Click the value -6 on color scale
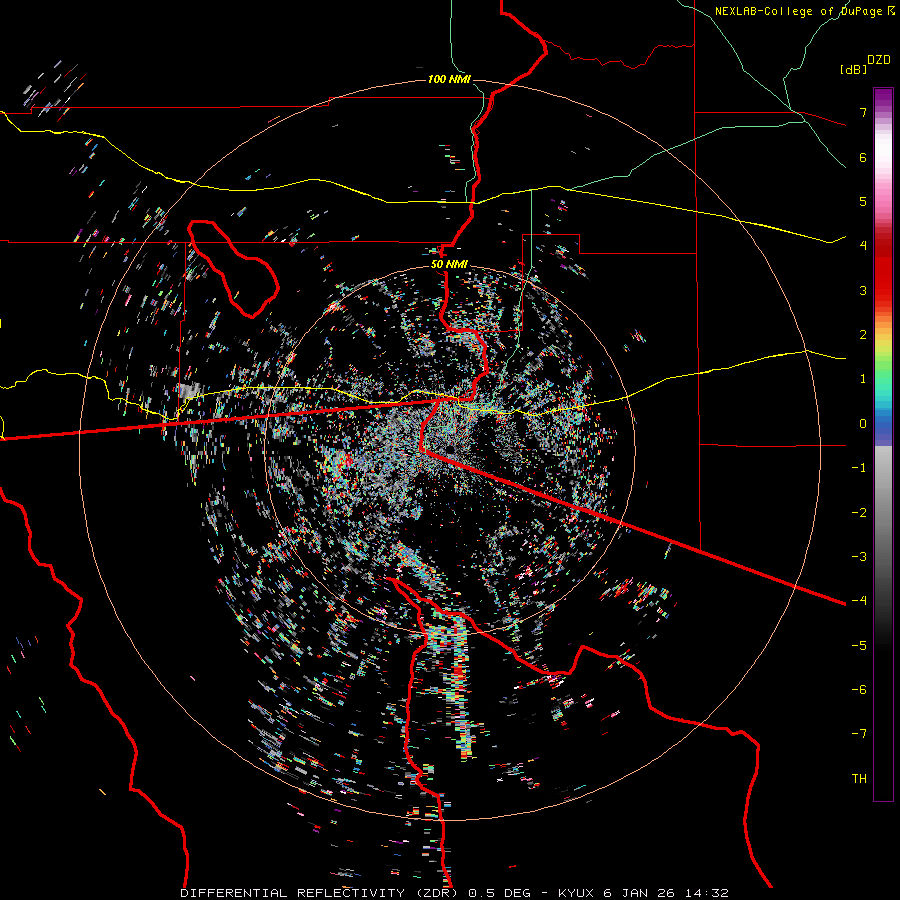This screenshot has width=900, height=900. pyautogui.click(x=859, y=689)
